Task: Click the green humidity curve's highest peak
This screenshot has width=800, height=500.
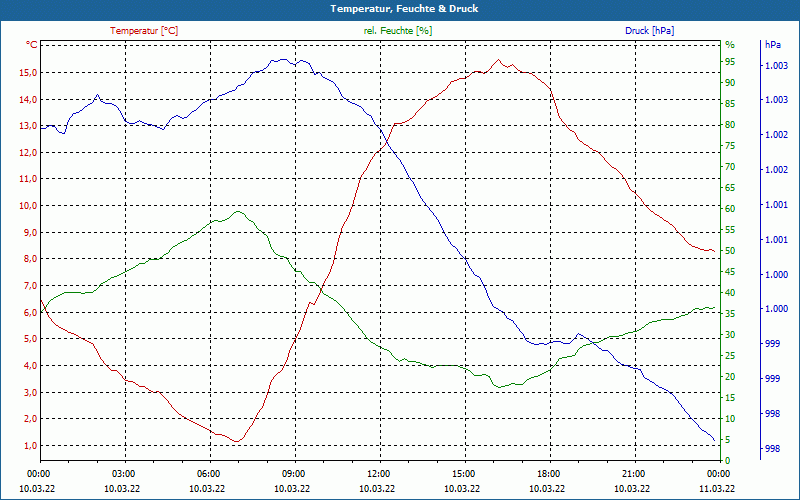Action: coord(237,211)
